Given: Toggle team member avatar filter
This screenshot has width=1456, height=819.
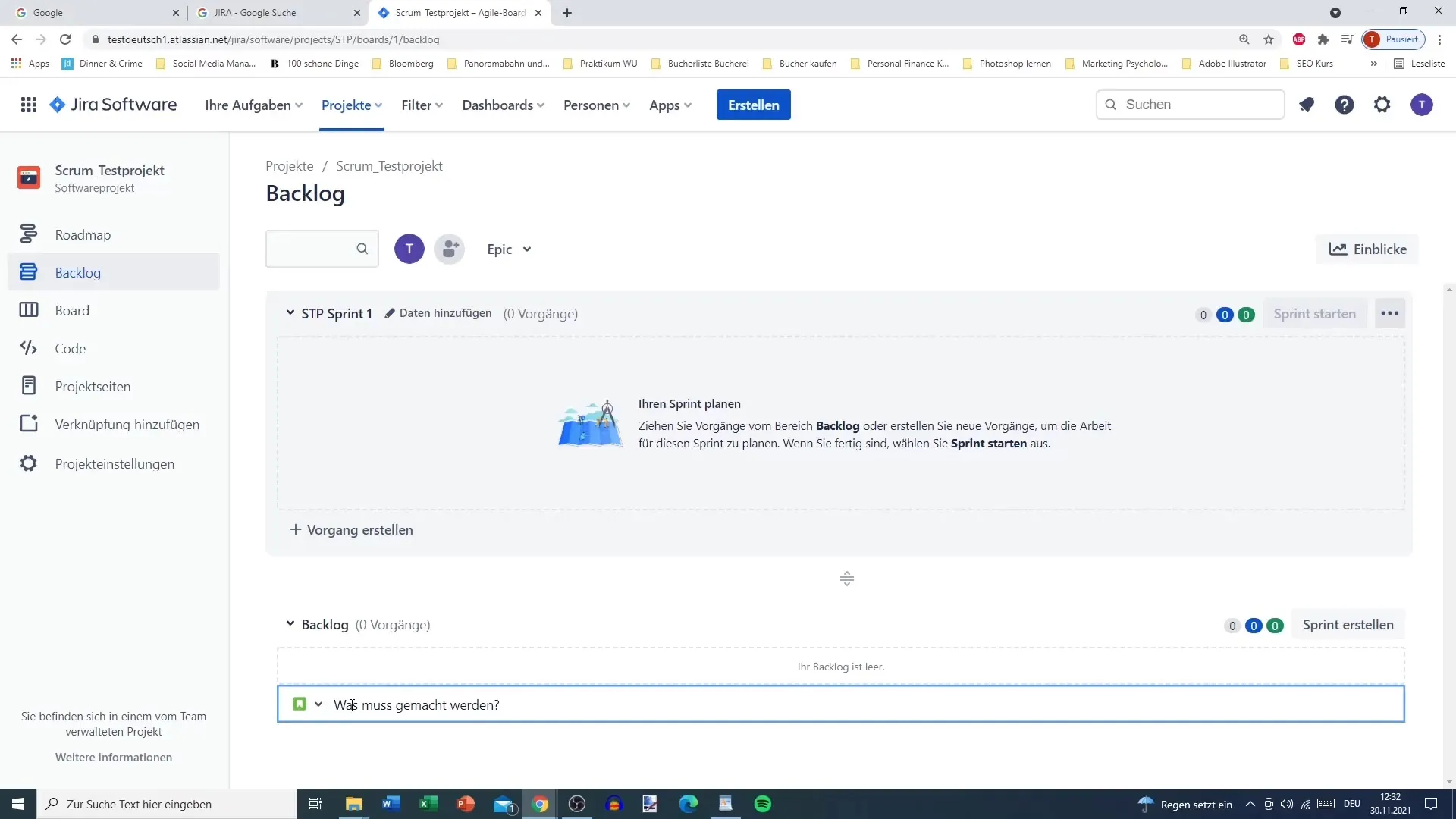Looking at the screenshot, I should [x=409, y=249].
